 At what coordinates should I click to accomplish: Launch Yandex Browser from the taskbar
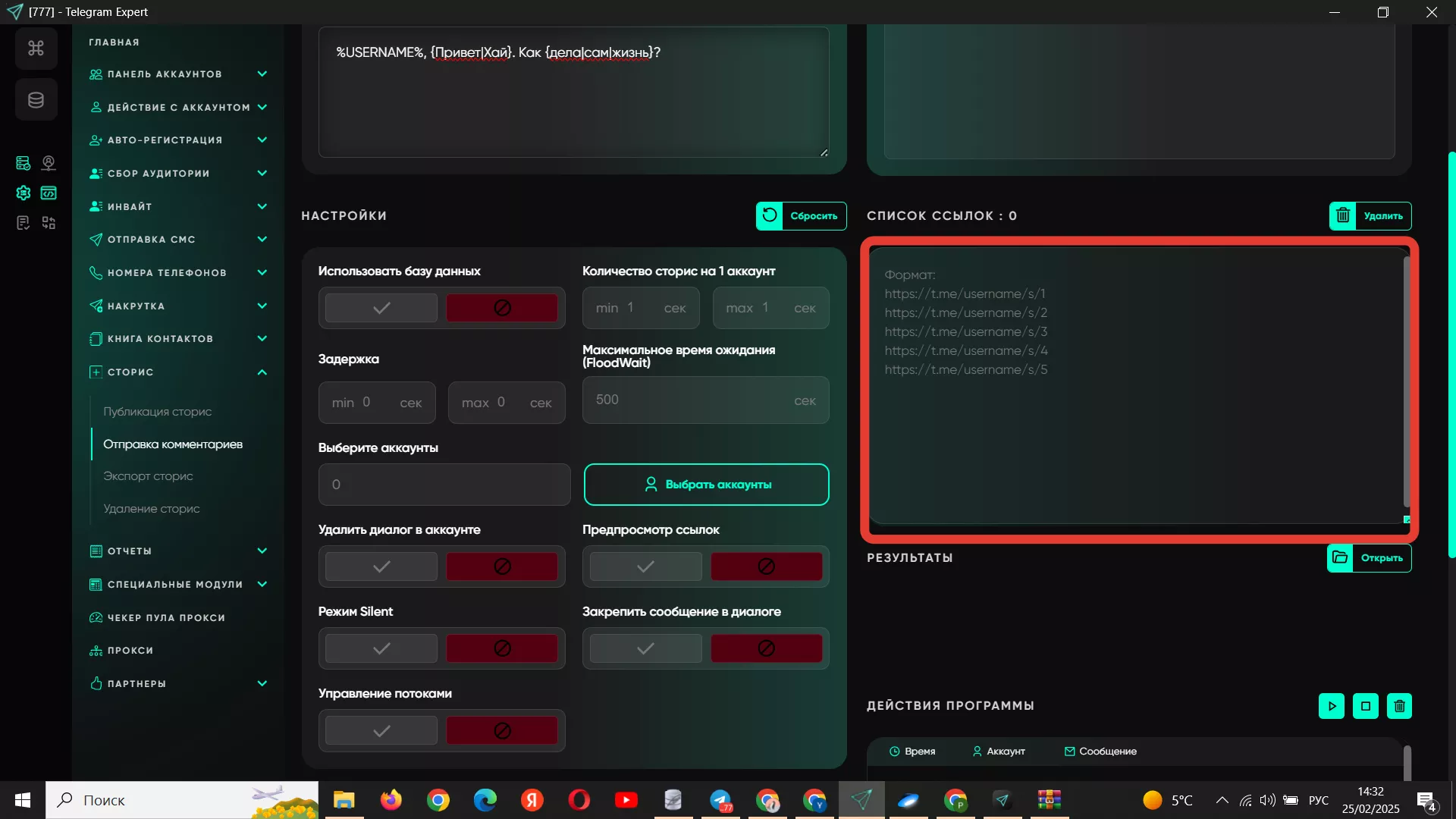point(532,800)
